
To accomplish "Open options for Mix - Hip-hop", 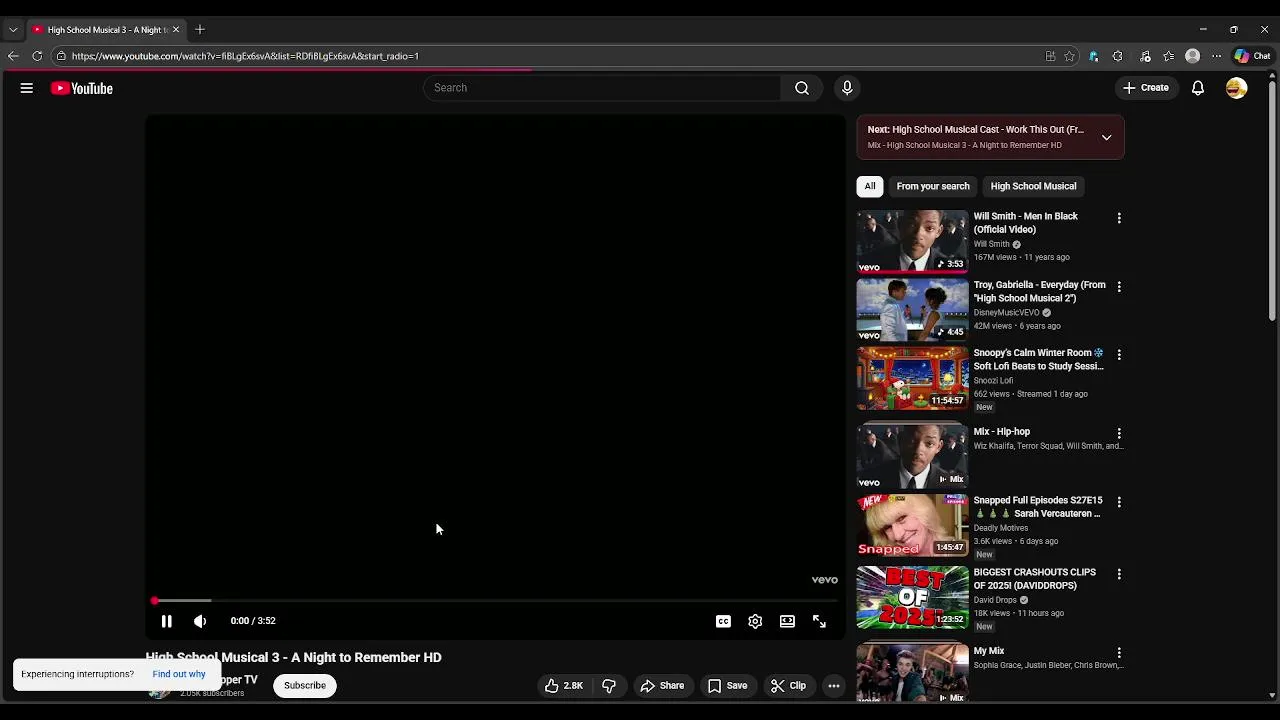I will (1119, 434).
